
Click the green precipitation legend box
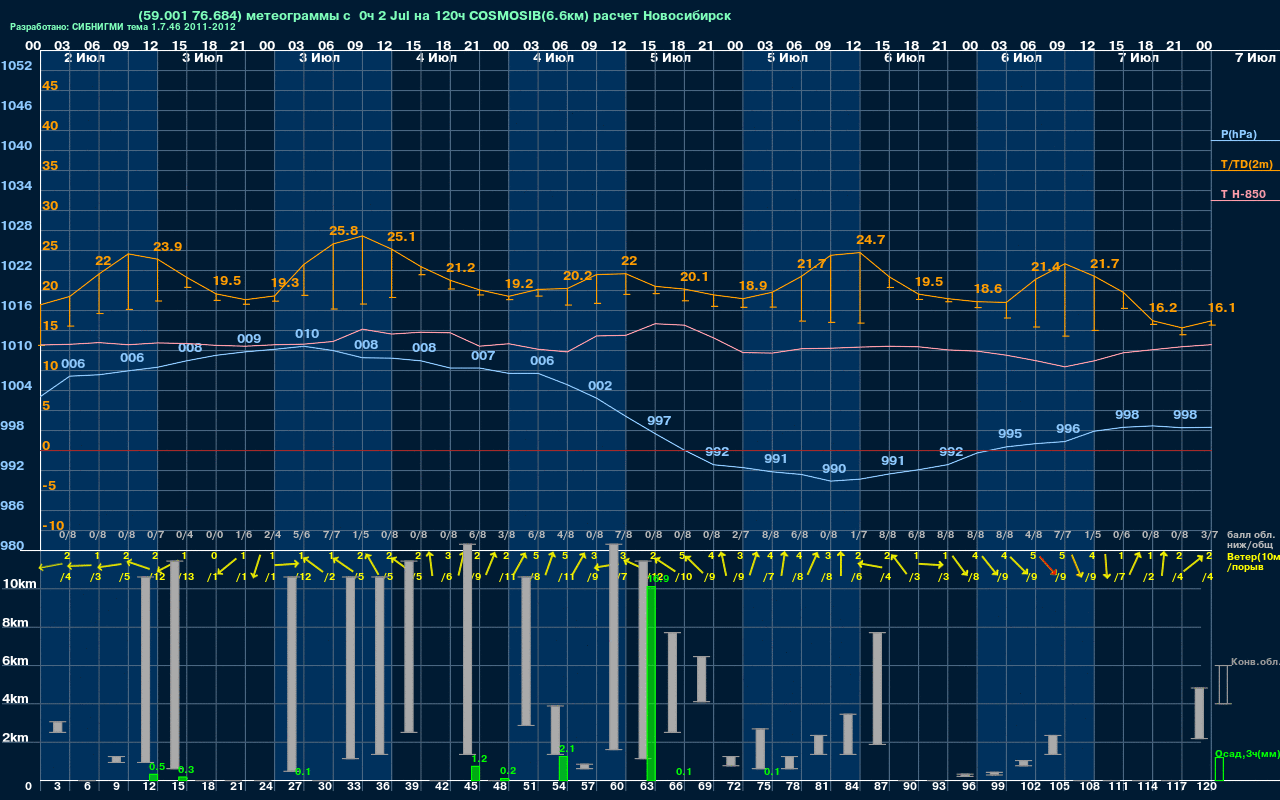[x=1218, y=769]
